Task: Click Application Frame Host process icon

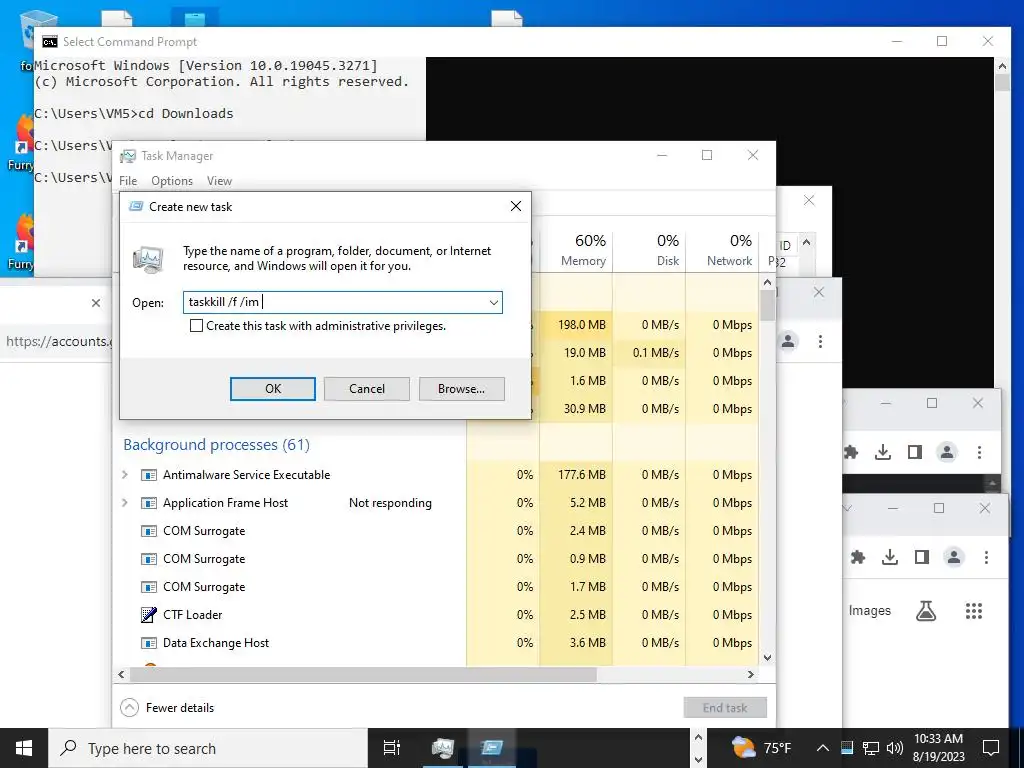Action: pyautogui.click(x=149, y=503)
